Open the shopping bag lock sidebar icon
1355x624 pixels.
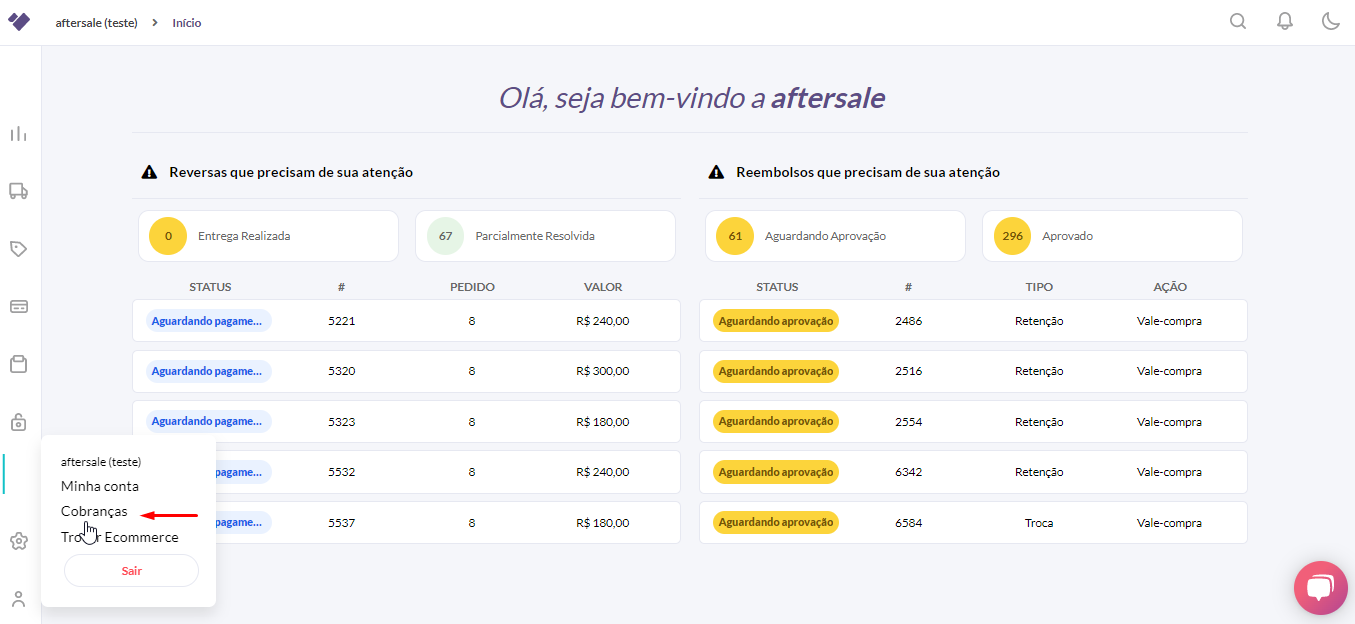click(18, 421)
